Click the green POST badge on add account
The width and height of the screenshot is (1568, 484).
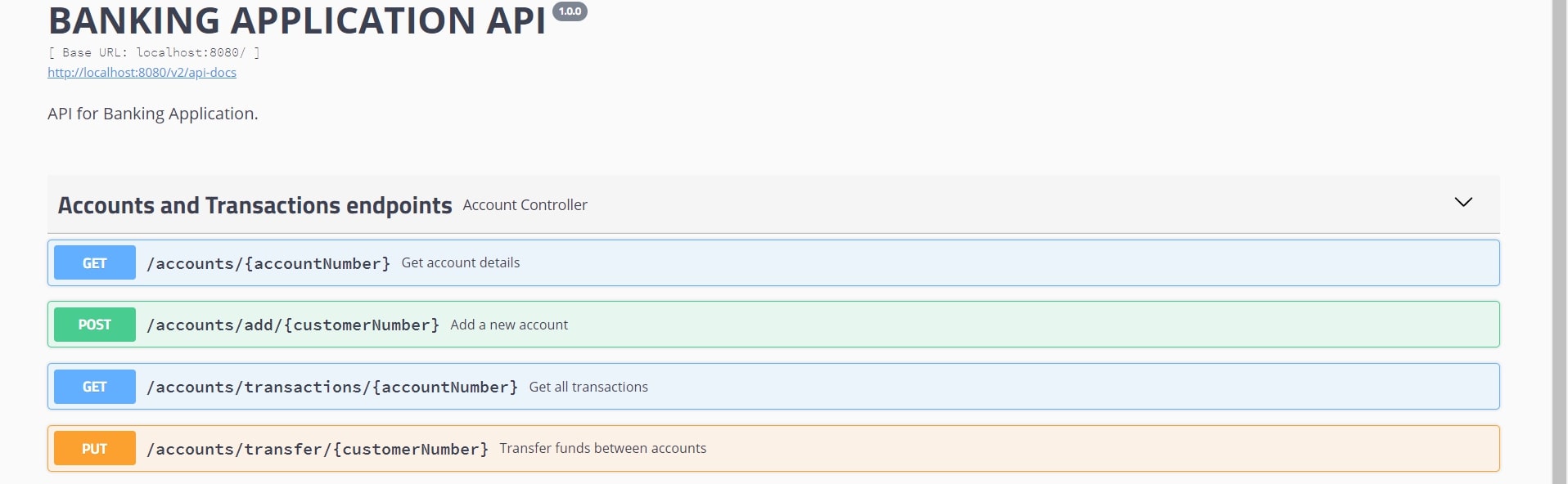[93, 324]
